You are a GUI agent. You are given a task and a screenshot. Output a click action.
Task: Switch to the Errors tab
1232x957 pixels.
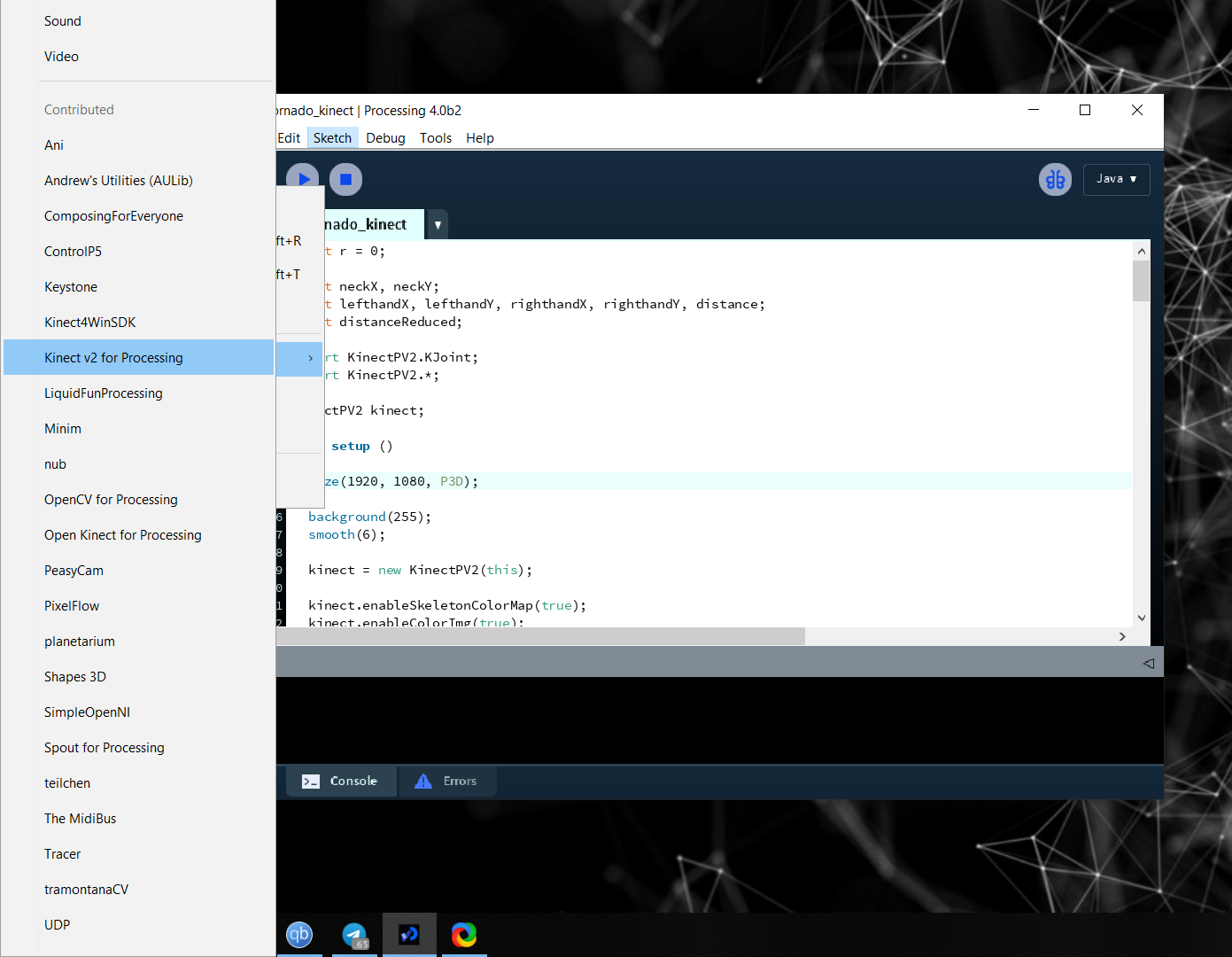447,781
